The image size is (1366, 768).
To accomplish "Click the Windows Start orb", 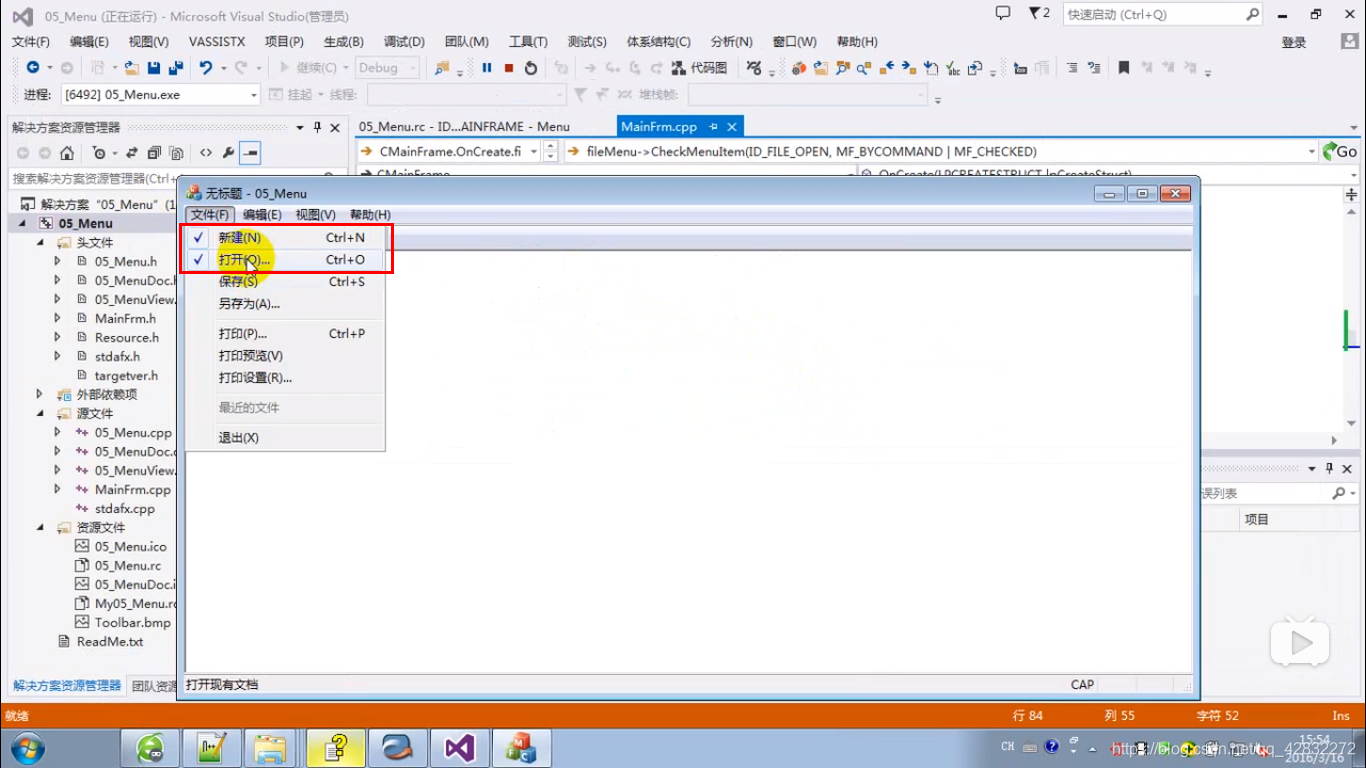I will click(27, 747).
